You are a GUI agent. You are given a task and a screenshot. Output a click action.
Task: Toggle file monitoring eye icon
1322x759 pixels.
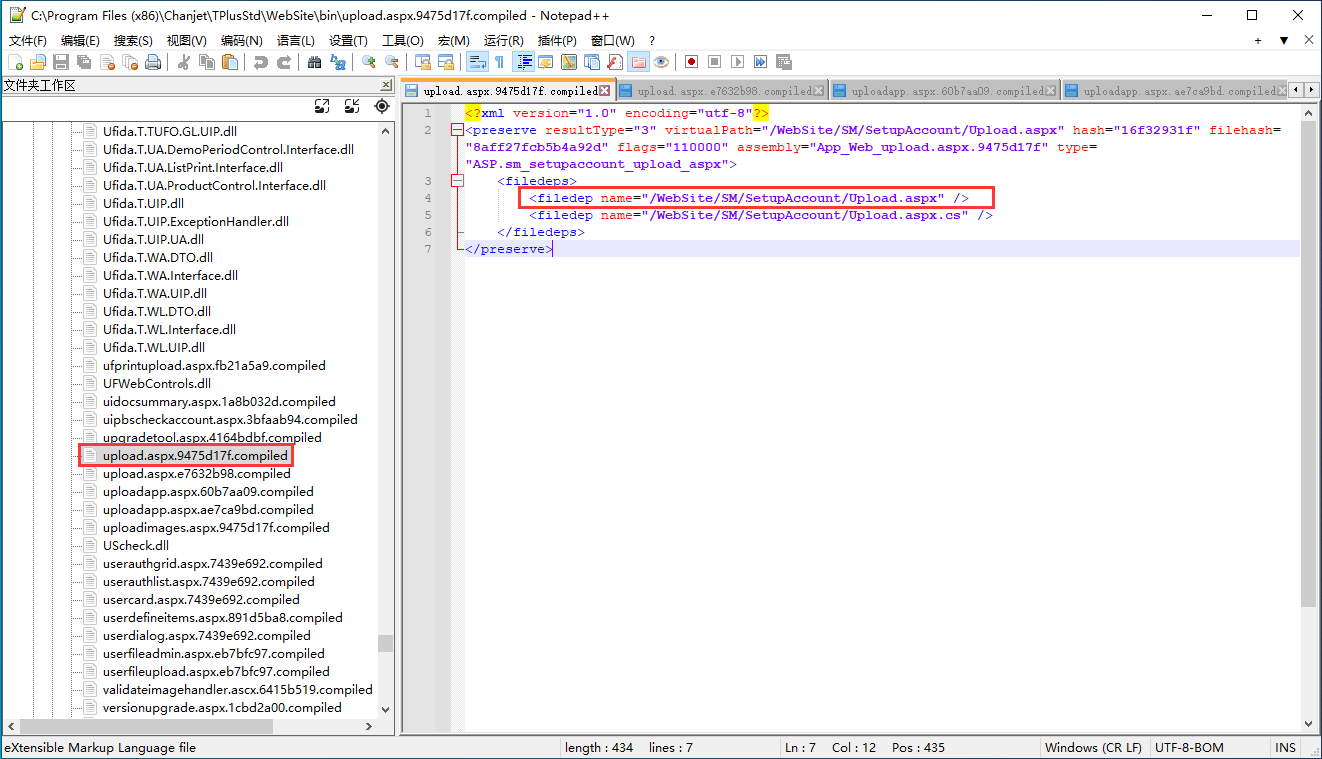[x=661, y=62]
